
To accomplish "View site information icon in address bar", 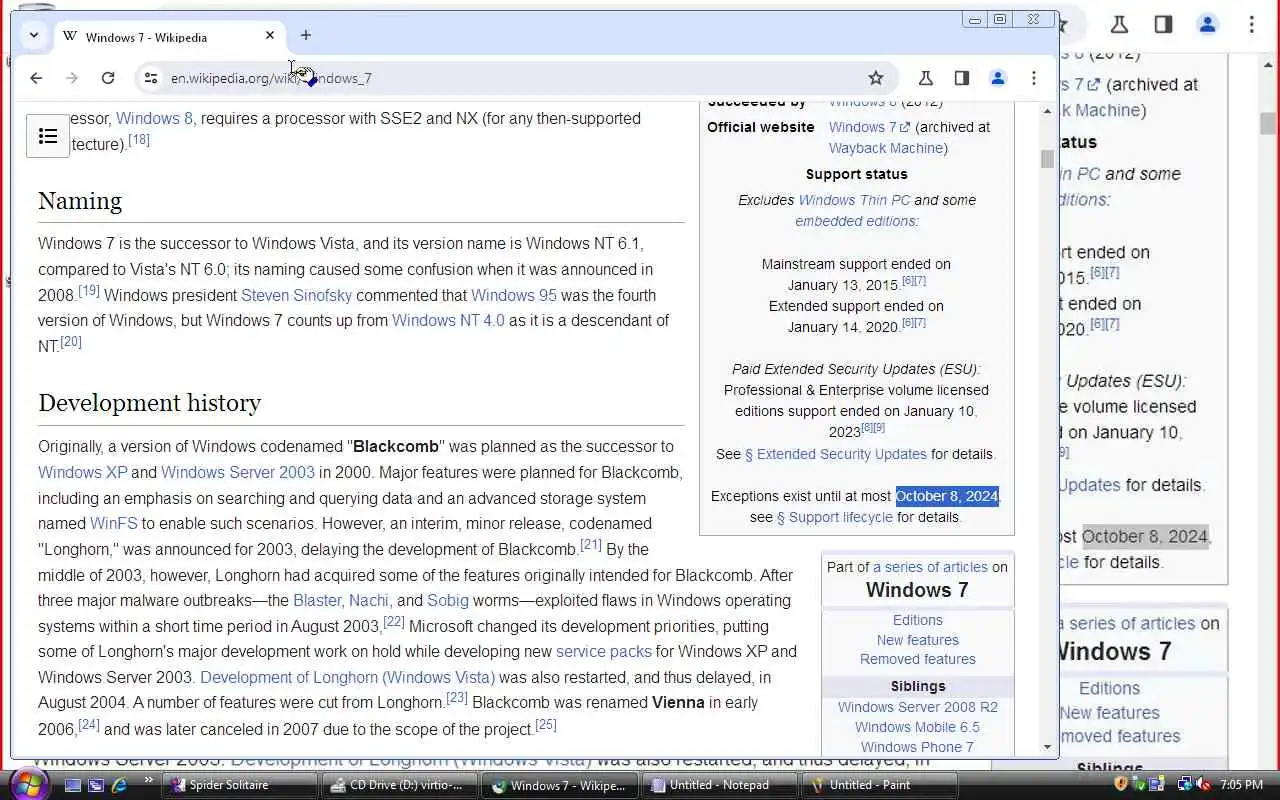I will tap(150, 78).
